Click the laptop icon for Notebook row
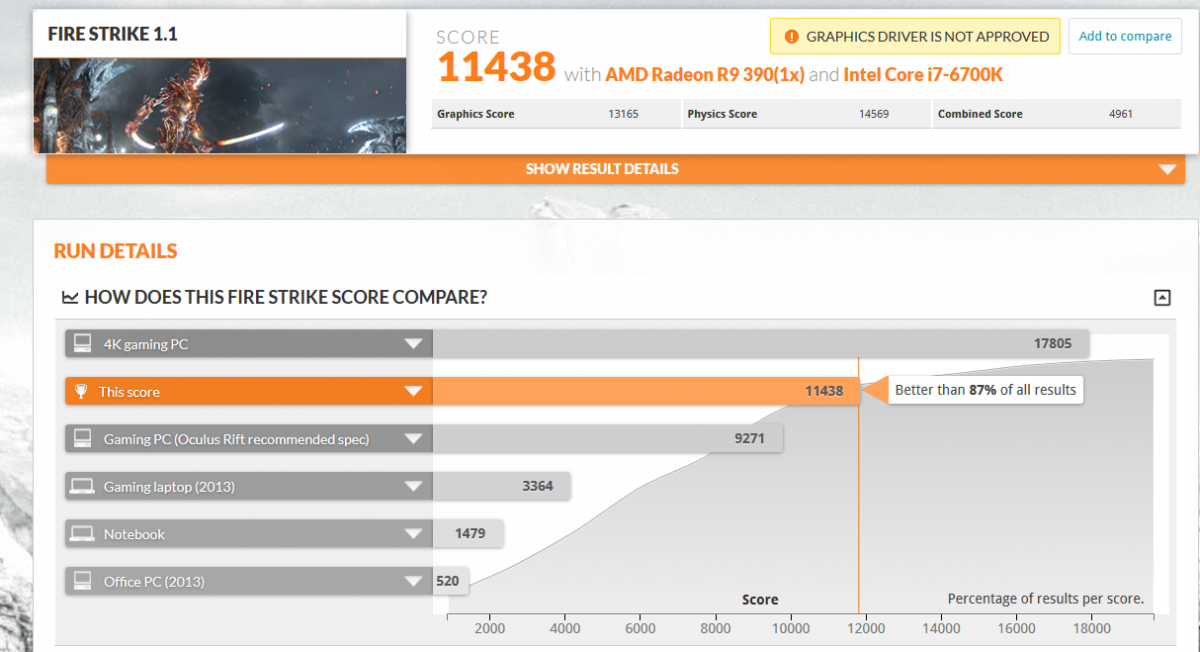Image resolution: width=1200 pixels, height=652 pixels. coord(83,534)
